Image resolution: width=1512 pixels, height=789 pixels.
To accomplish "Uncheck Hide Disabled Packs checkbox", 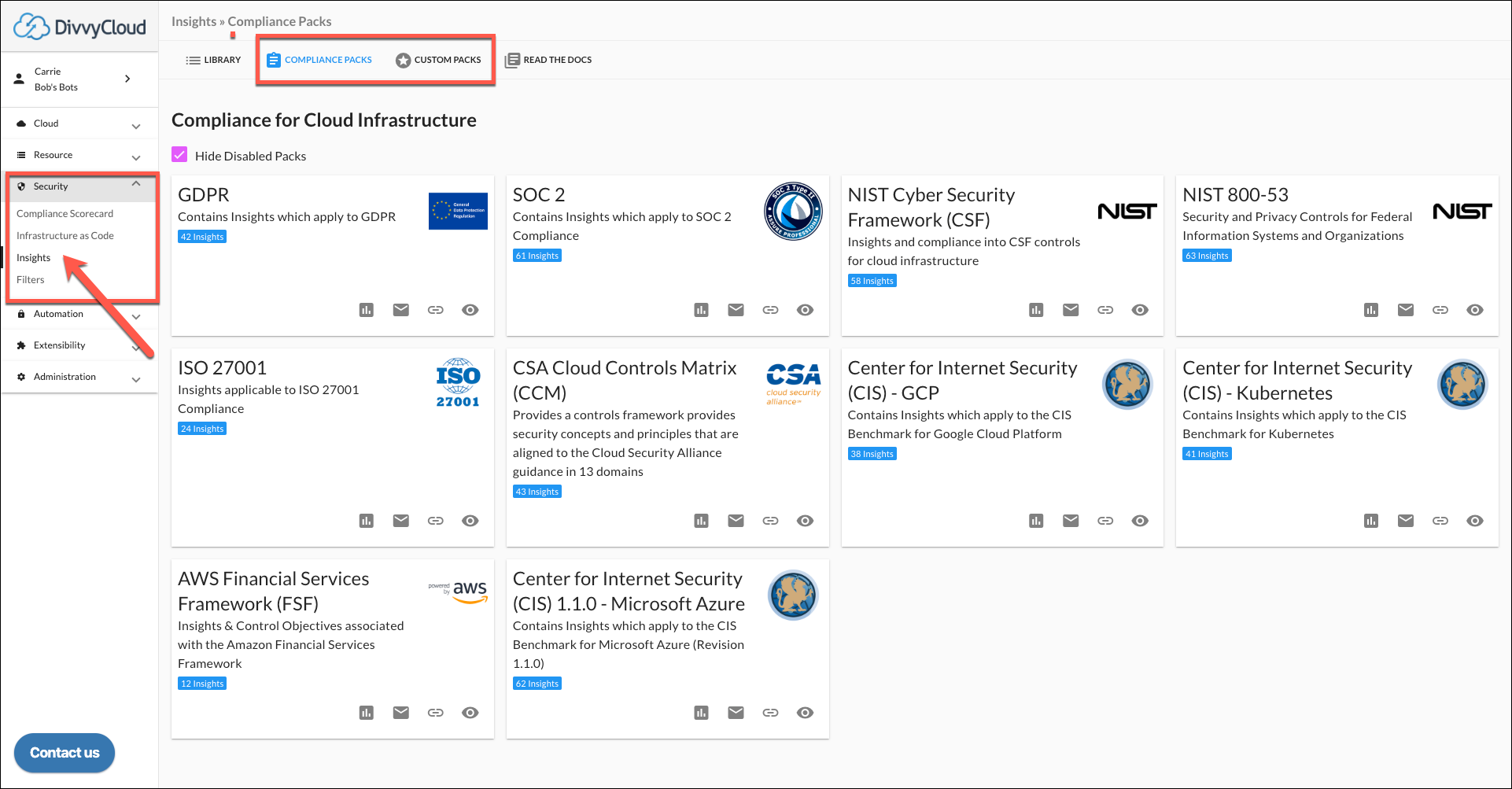I will (x=180, y=155).
